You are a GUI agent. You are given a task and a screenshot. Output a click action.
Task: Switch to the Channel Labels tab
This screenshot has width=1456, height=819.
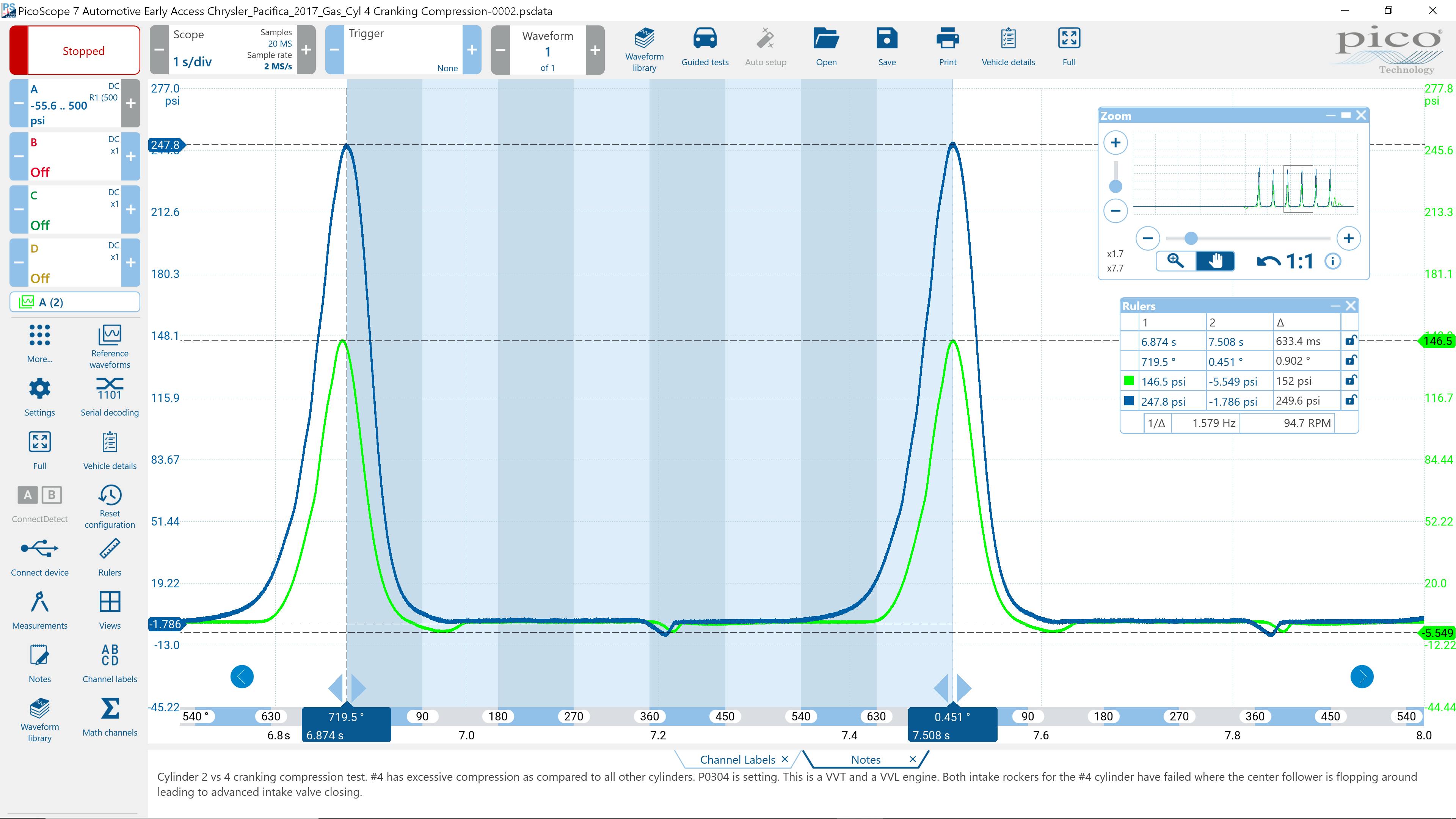737,759
